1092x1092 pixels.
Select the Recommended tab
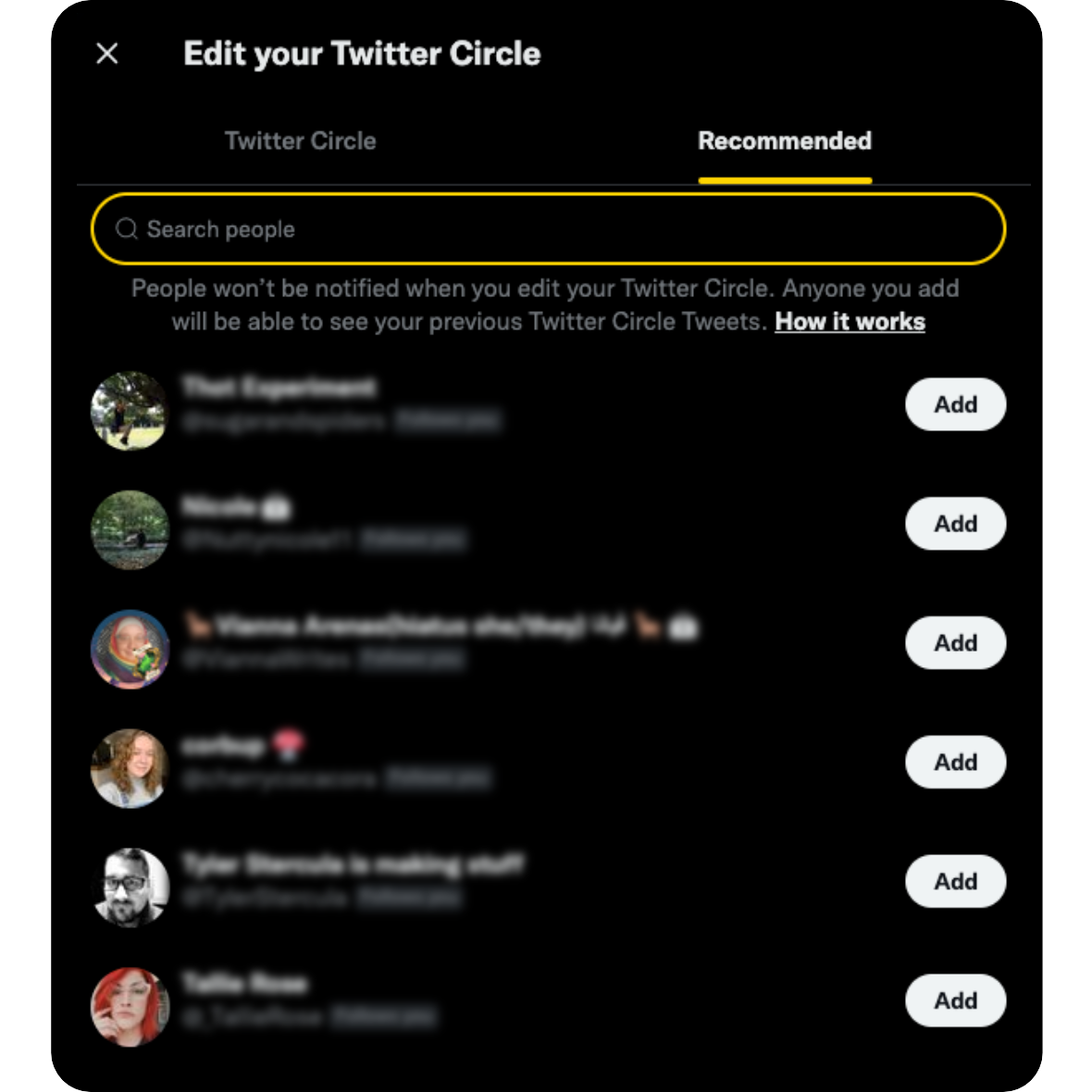point(784,141)
